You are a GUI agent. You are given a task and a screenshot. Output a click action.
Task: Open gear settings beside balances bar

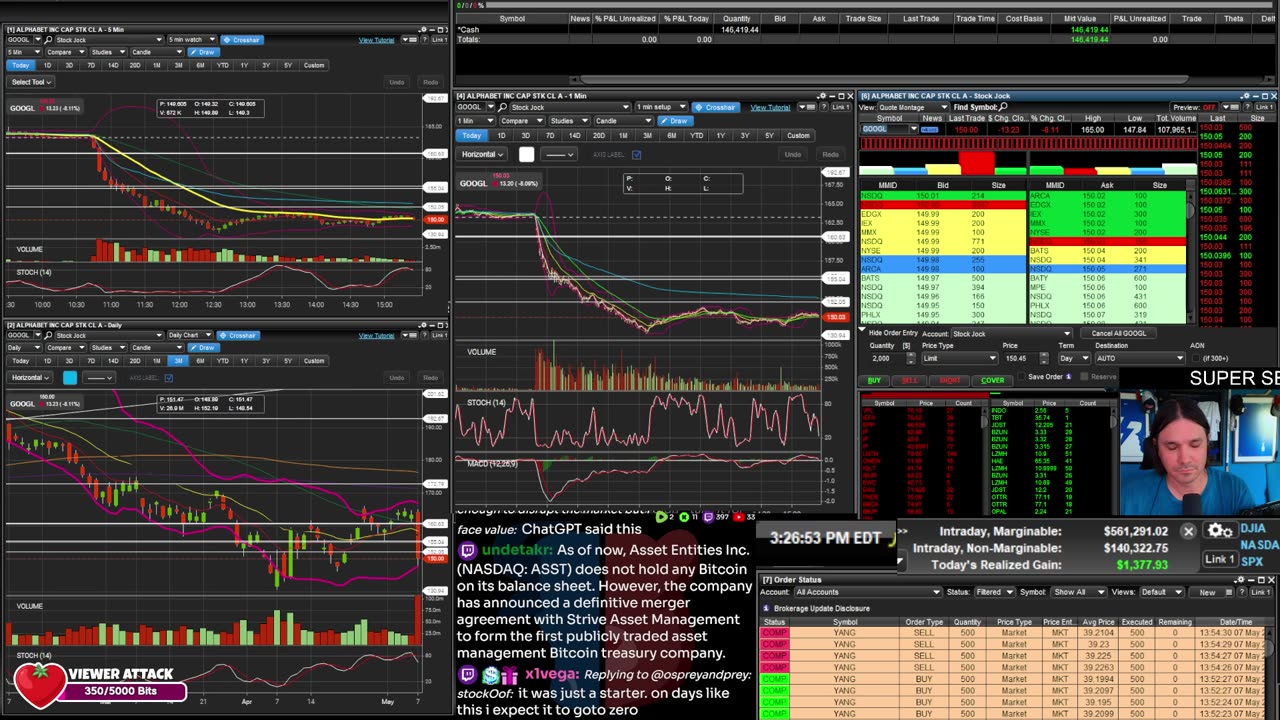(x=1219, y=532)
